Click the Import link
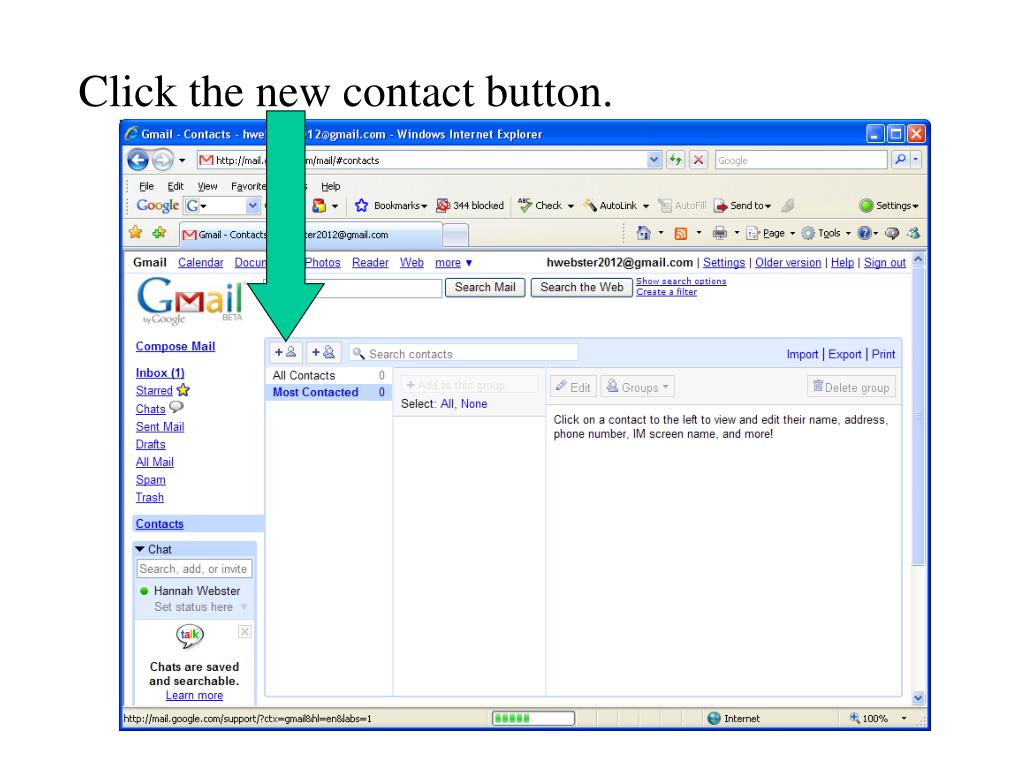 coord(802,354)
